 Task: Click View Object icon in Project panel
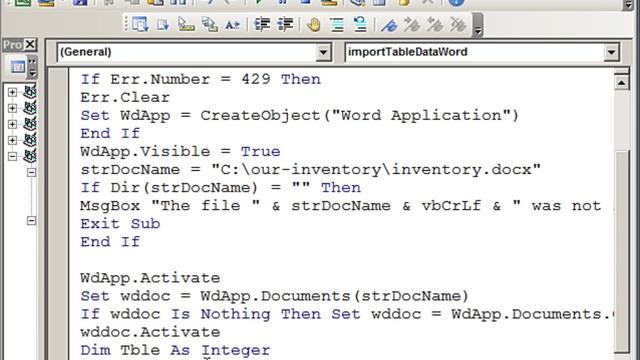coord(18,67)
